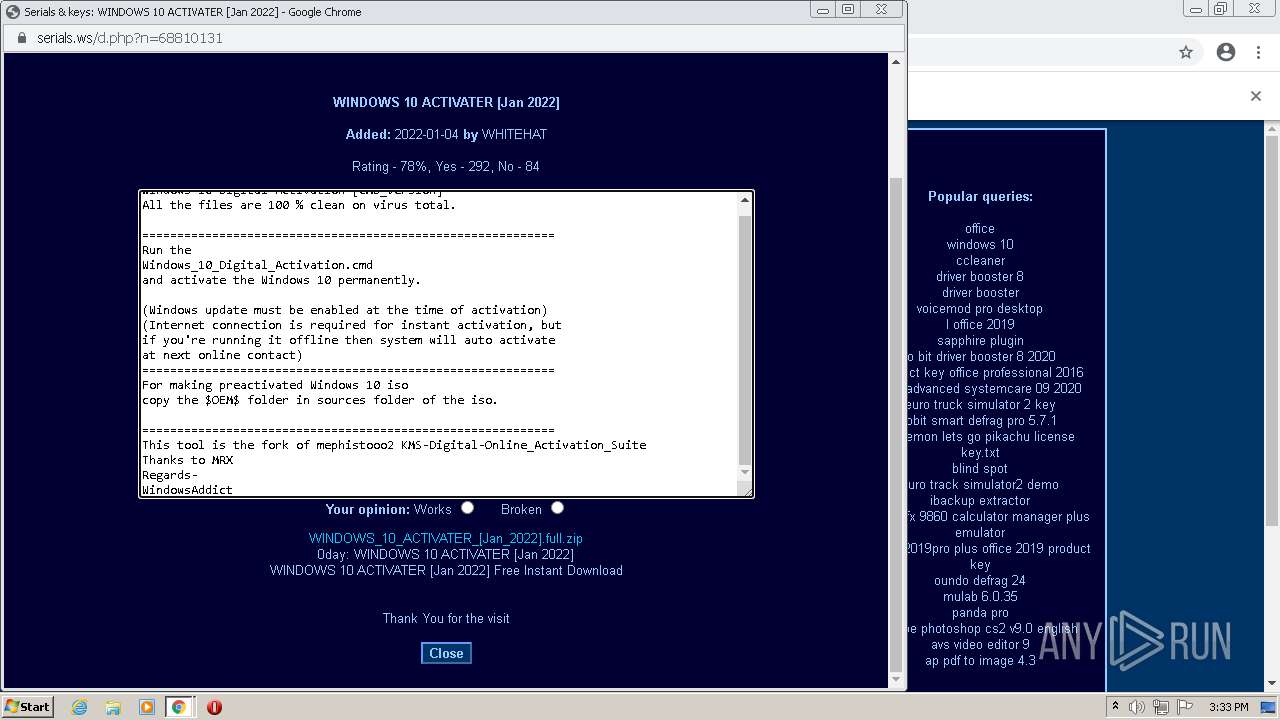Open the 'euro truck simulator 2 key' link
The width and height of the screenshot is (1280, 720).
[982, 404]
